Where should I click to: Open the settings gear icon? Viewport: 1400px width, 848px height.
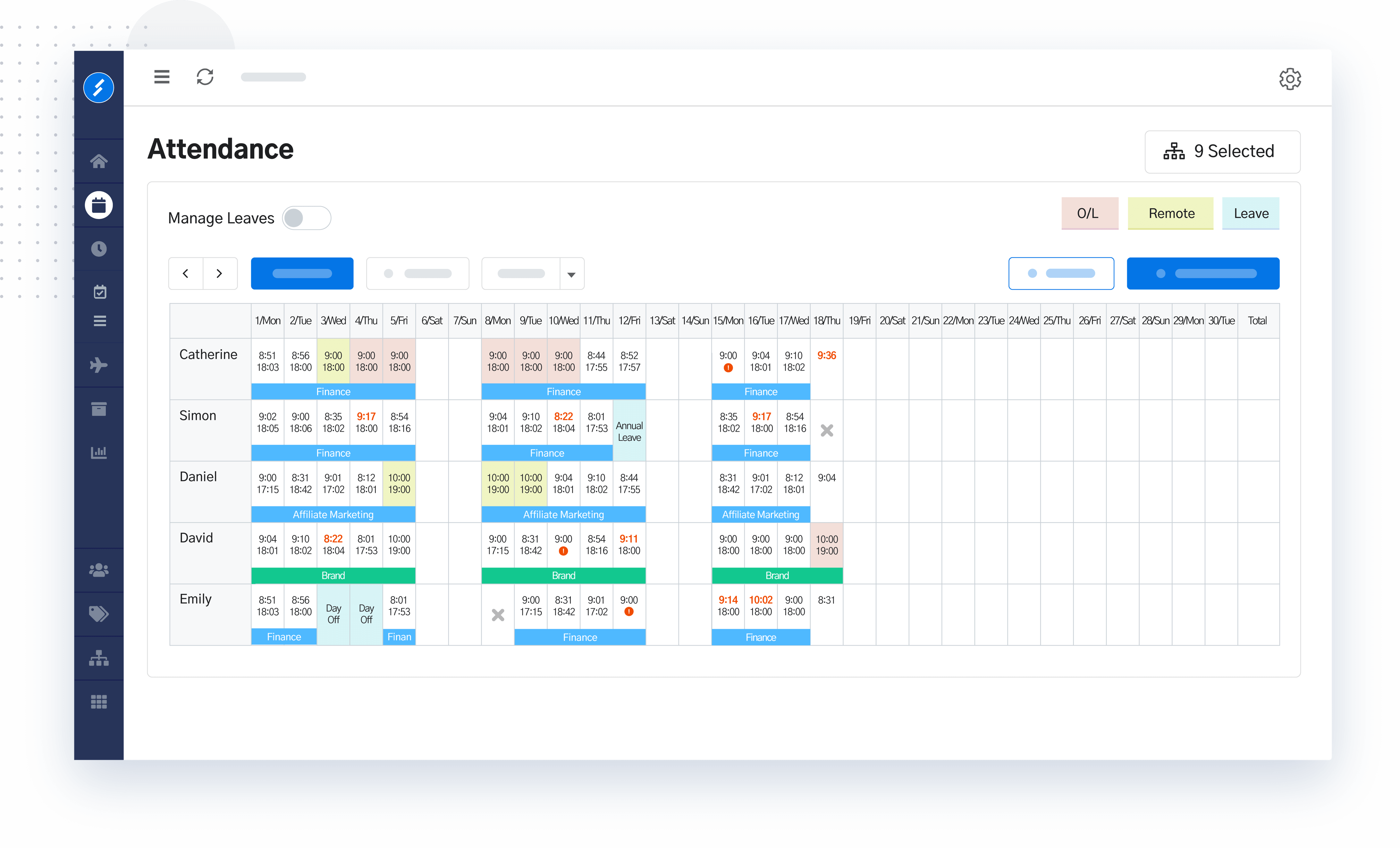click(1290, 79)
